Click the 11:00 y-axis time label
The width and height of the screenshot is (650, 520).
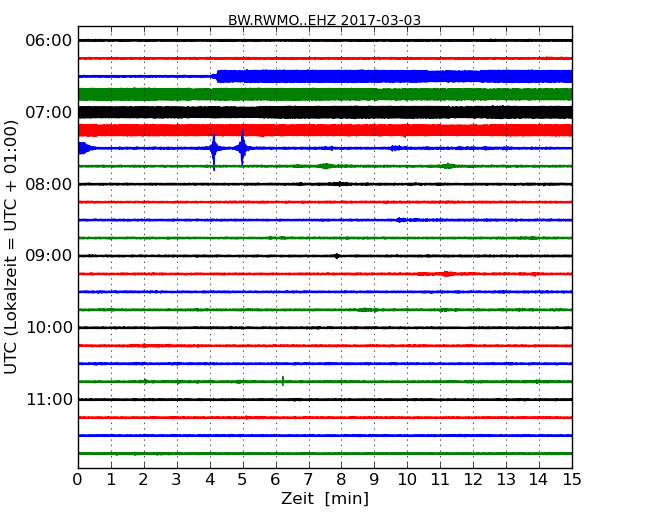pos(49,399)
